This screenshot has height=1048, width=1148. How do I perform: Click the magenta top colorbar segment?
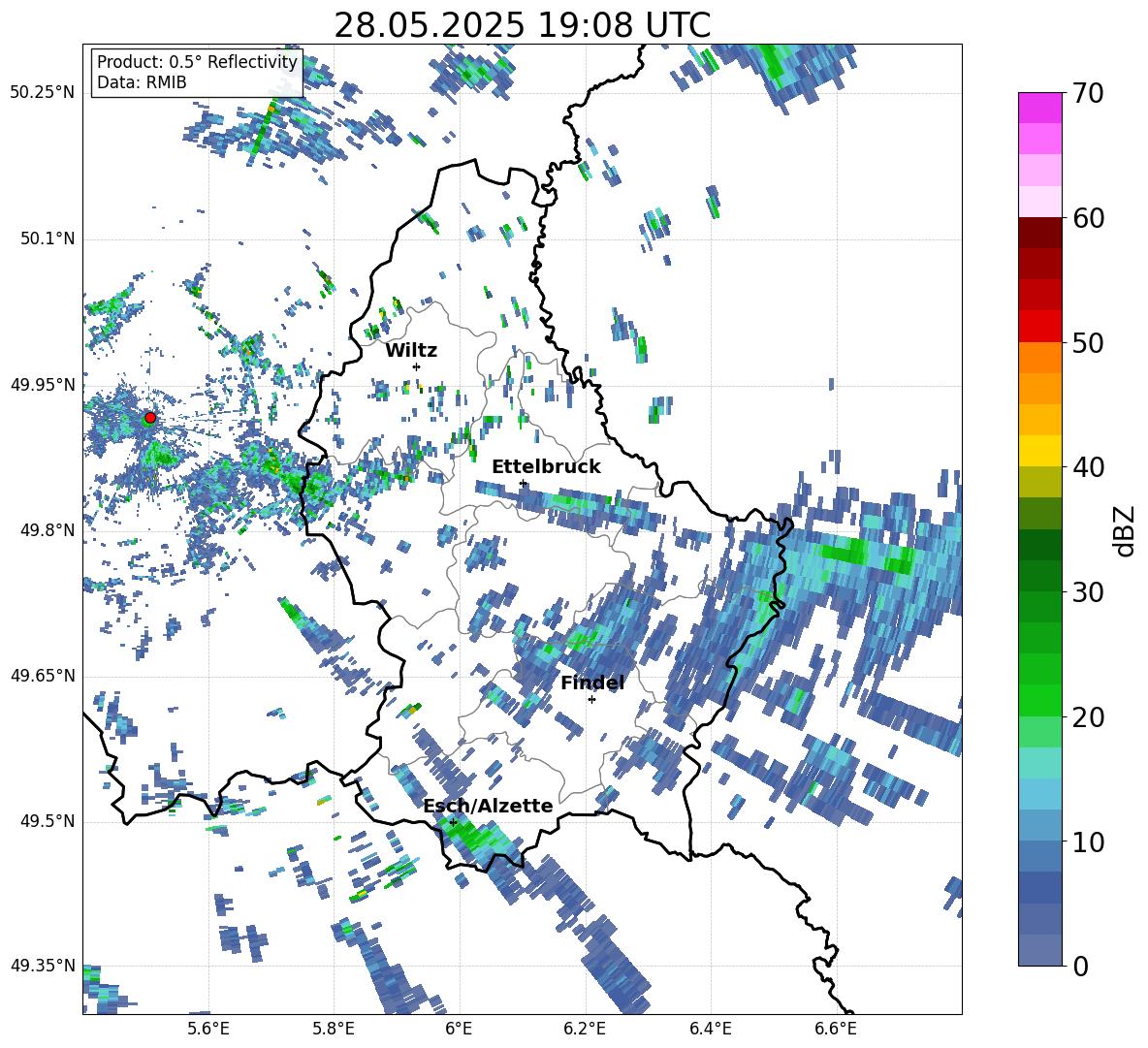click(x=1039, y=108)
